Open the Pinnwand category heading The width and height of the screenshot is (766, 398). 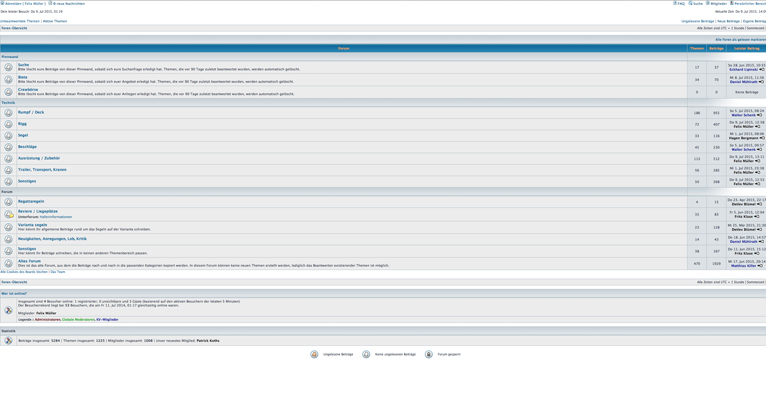coord(9,57)
